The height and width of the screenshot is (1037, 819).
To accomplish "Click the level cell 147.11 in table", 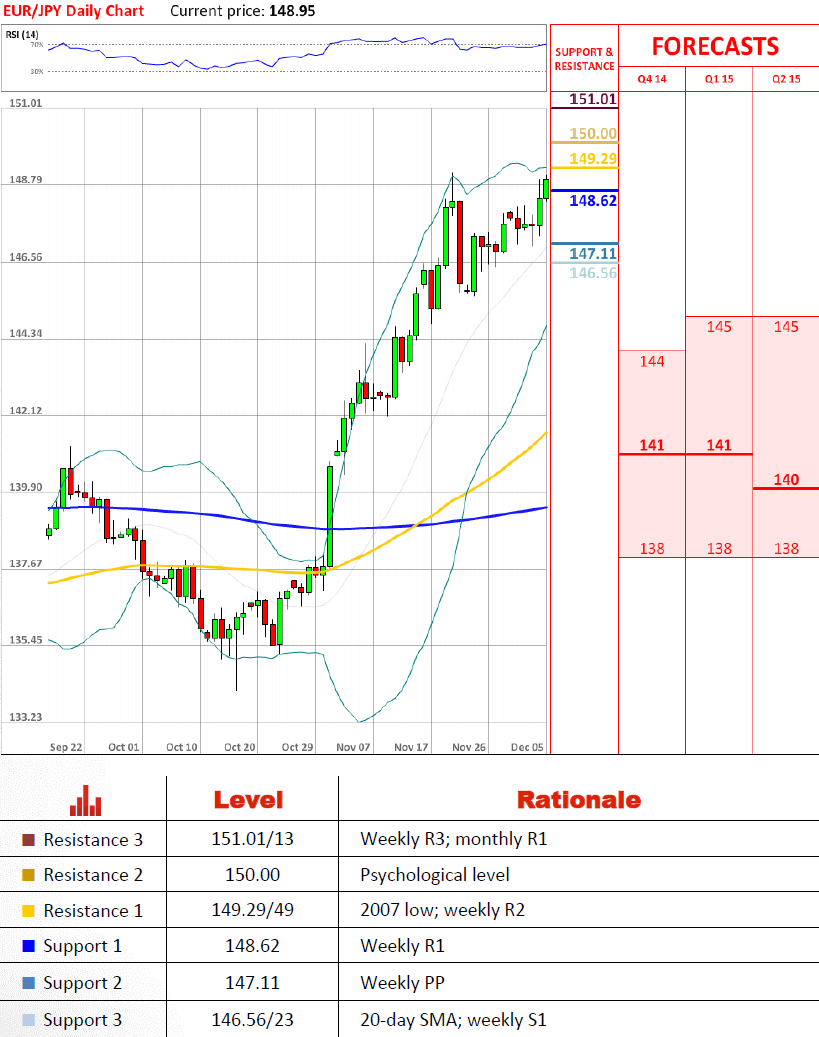I will coord(252,983).
